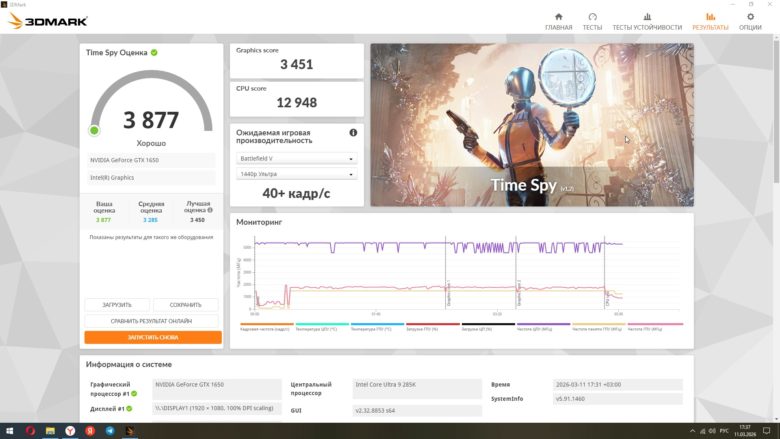Image resolution: width=780 pixels, height=439 pixels.
Task: Open the notification center icon
Action: 767,431
